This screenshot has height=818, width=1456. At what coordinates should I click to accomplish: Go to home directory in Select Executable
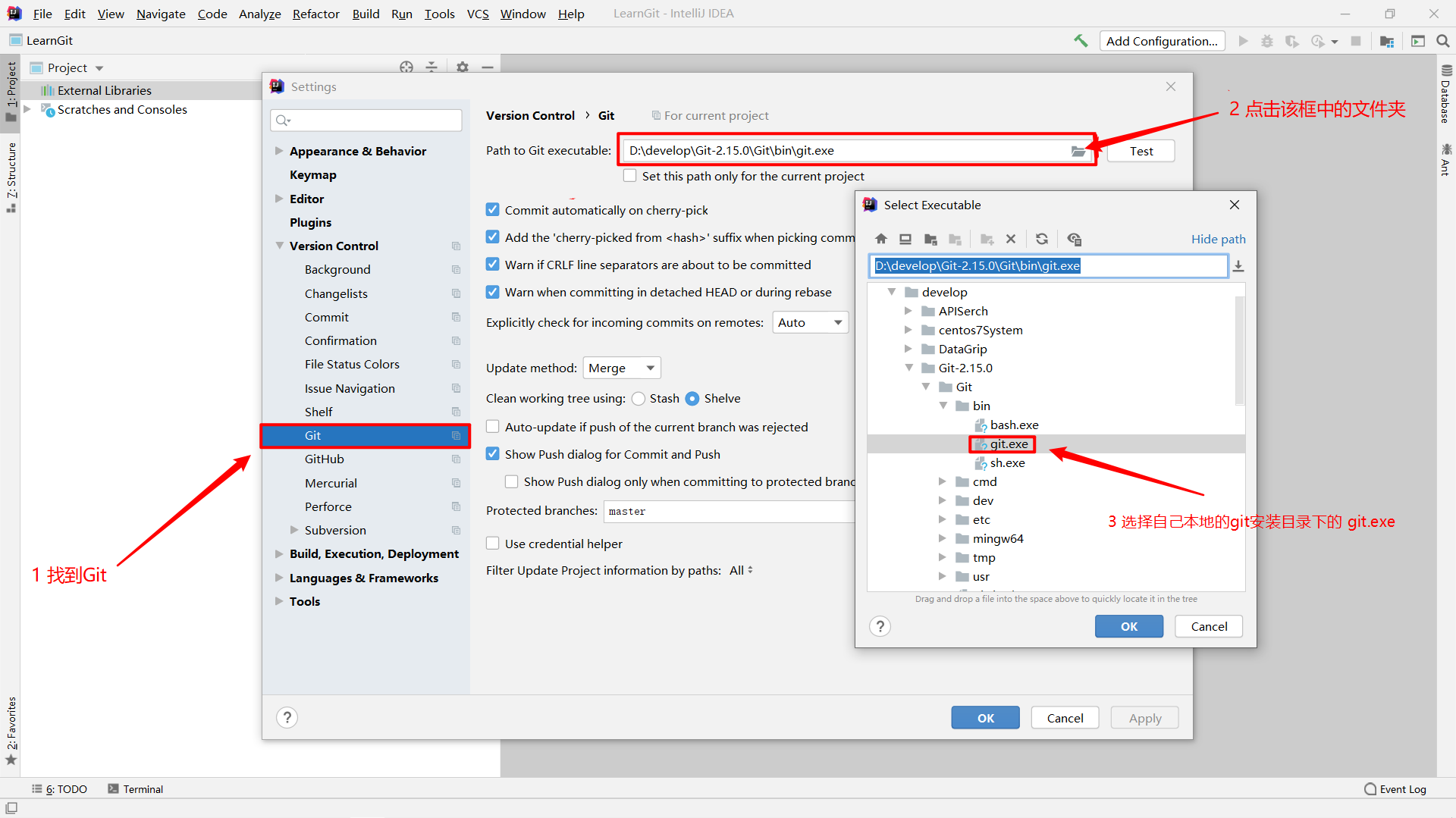880,239
